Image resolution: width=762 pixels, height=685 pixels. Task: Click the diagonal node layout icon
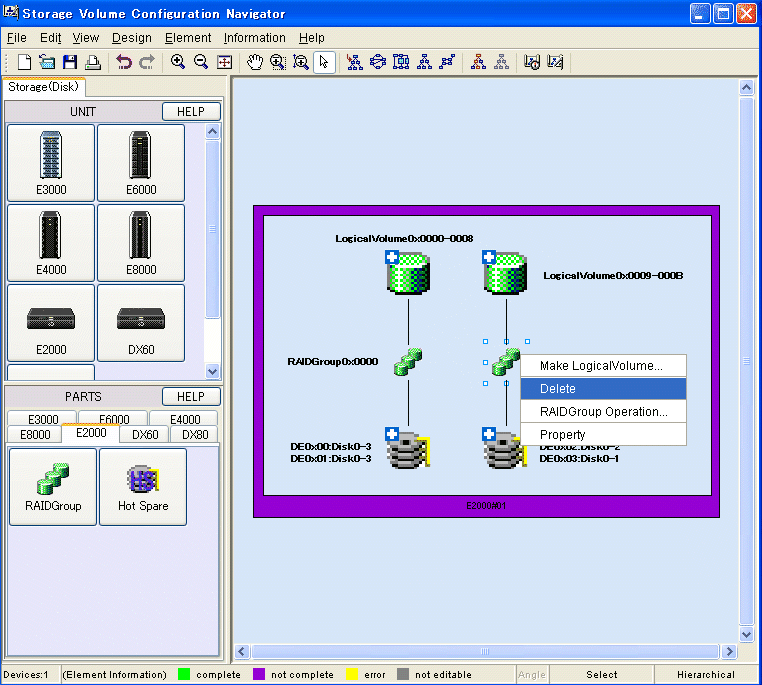[x=447, y=62]
